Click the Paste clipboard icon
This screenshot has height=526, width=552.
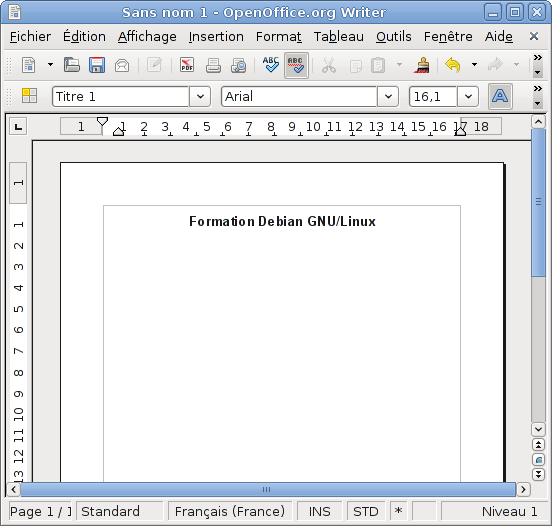coord(378,65)
